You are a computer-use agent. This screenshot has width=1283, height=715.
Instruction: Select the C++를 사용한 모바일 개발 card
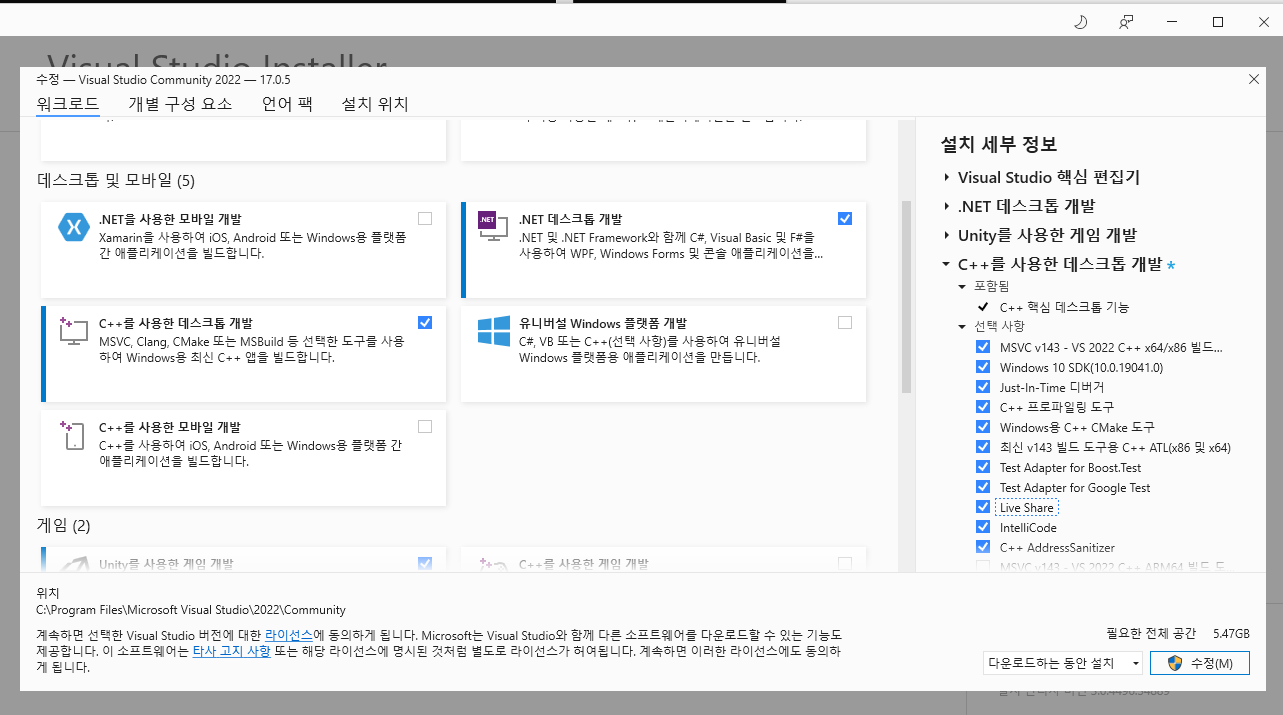[x=243, y=457]
